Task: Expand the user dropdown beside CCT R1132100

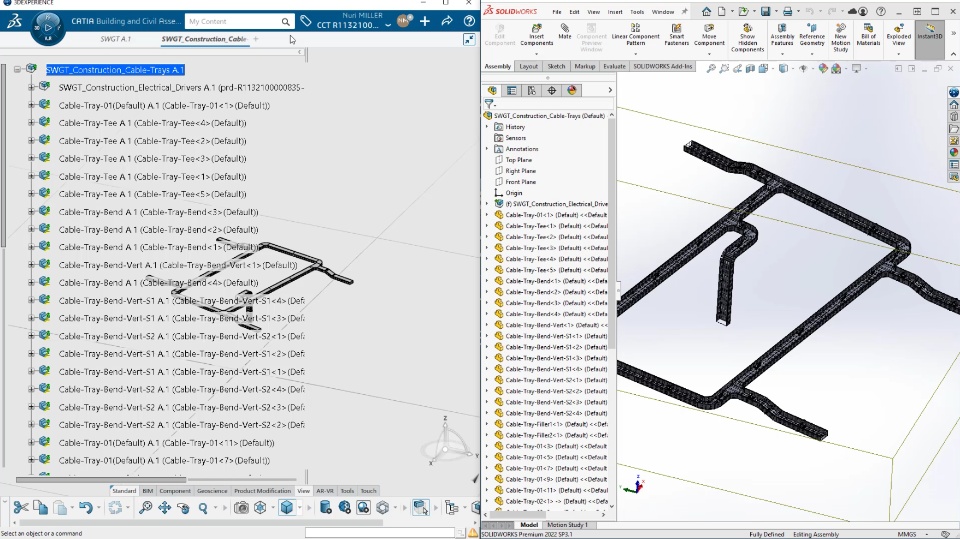Action: (x=388, y=26)
